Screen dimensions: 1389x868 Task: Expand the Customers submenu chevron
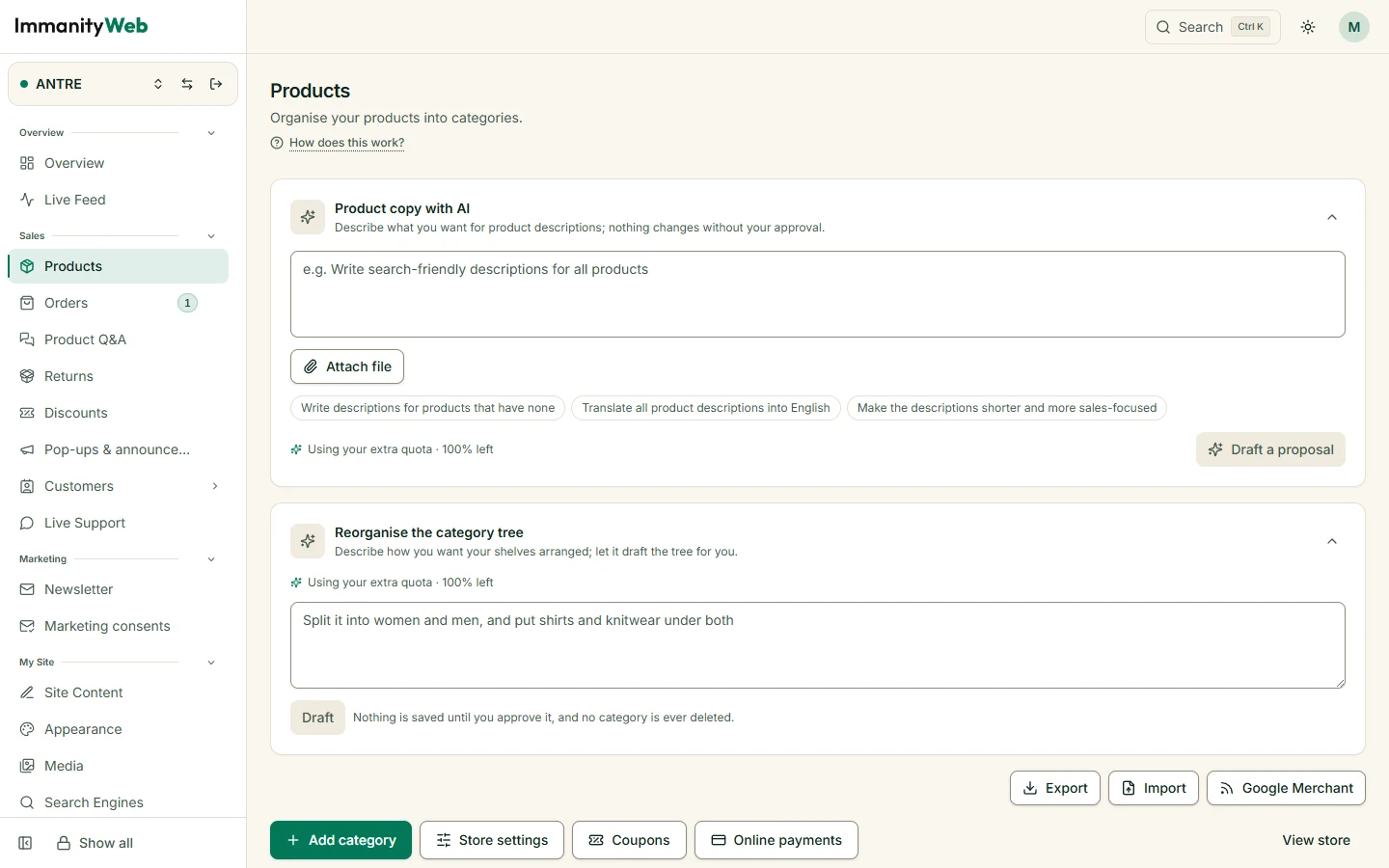(215, 486)
